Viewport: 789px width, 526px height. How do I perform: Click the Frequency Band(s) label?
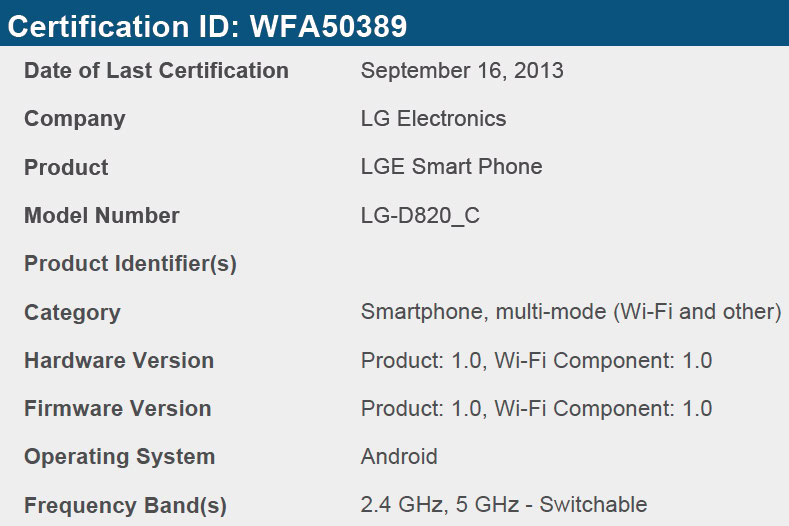pos(125,506)
